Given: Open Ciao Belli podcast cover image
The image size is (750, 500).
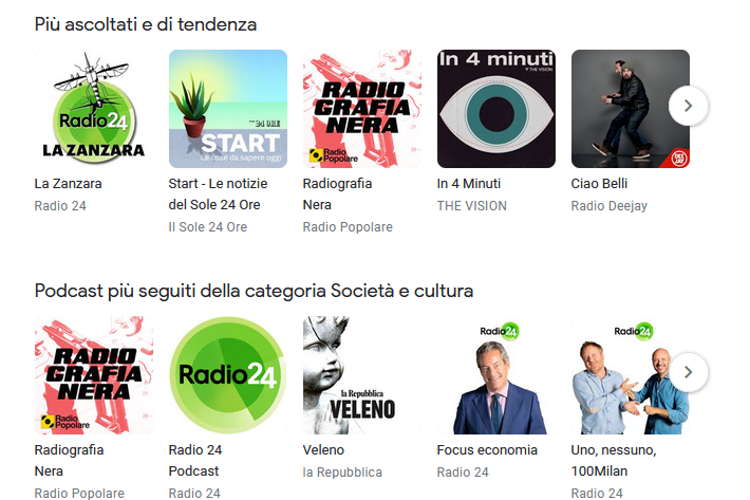Looking at the screenshot, I should [630, 109].
